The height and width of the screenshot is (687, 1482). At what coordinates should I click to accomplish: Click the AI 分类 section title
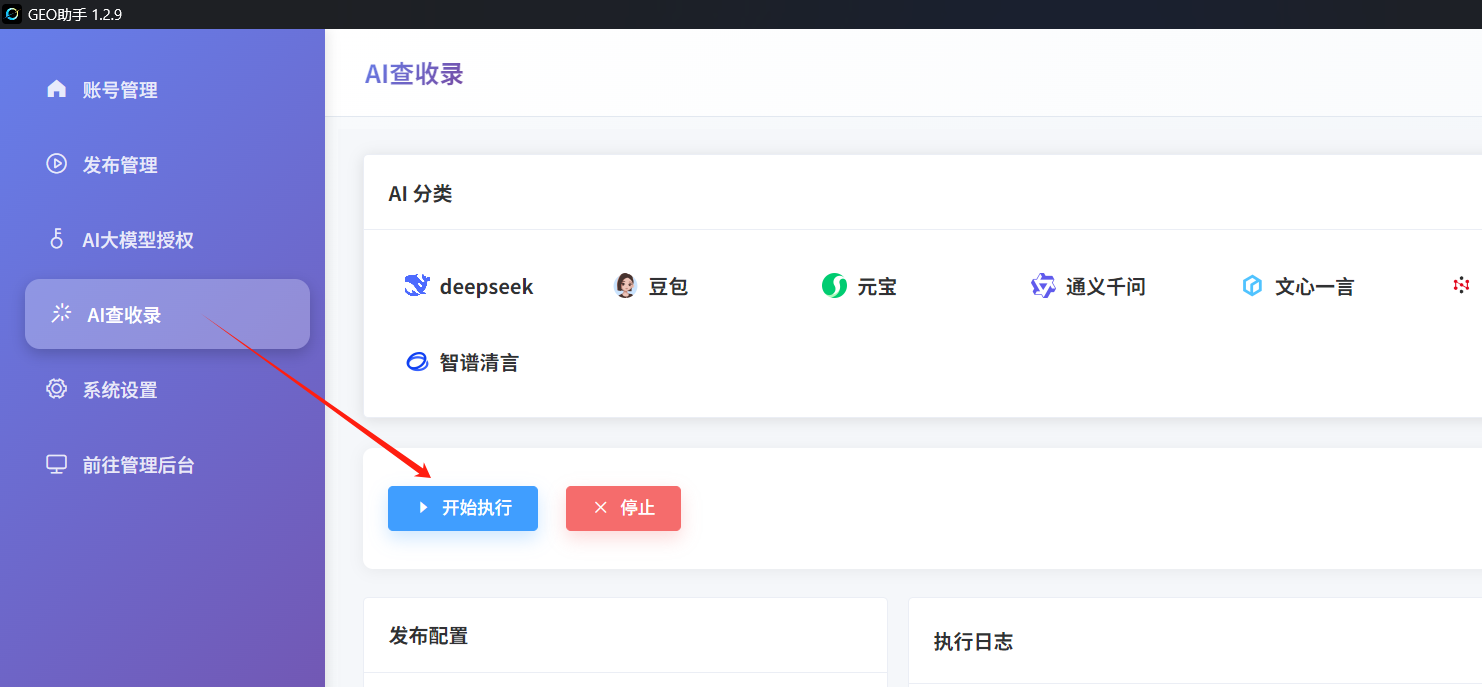pyautogui.click(x=420, y=193)
